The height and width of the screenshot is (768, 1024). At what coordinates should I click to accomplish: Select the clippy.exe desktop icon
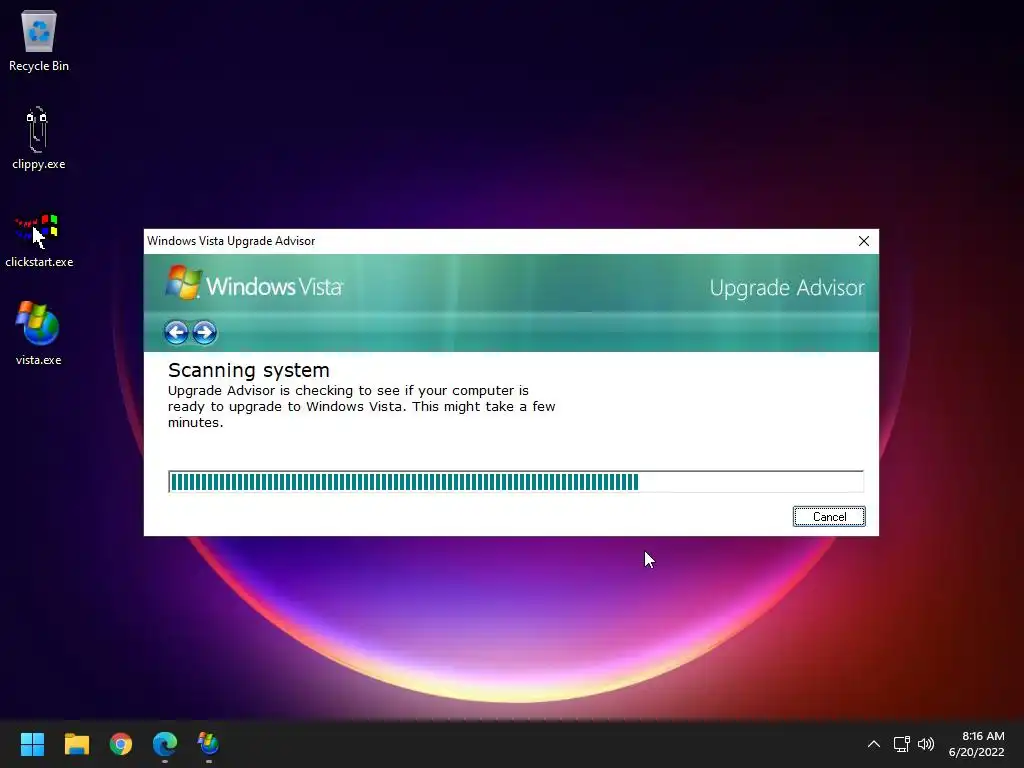[x=38, y=138]
